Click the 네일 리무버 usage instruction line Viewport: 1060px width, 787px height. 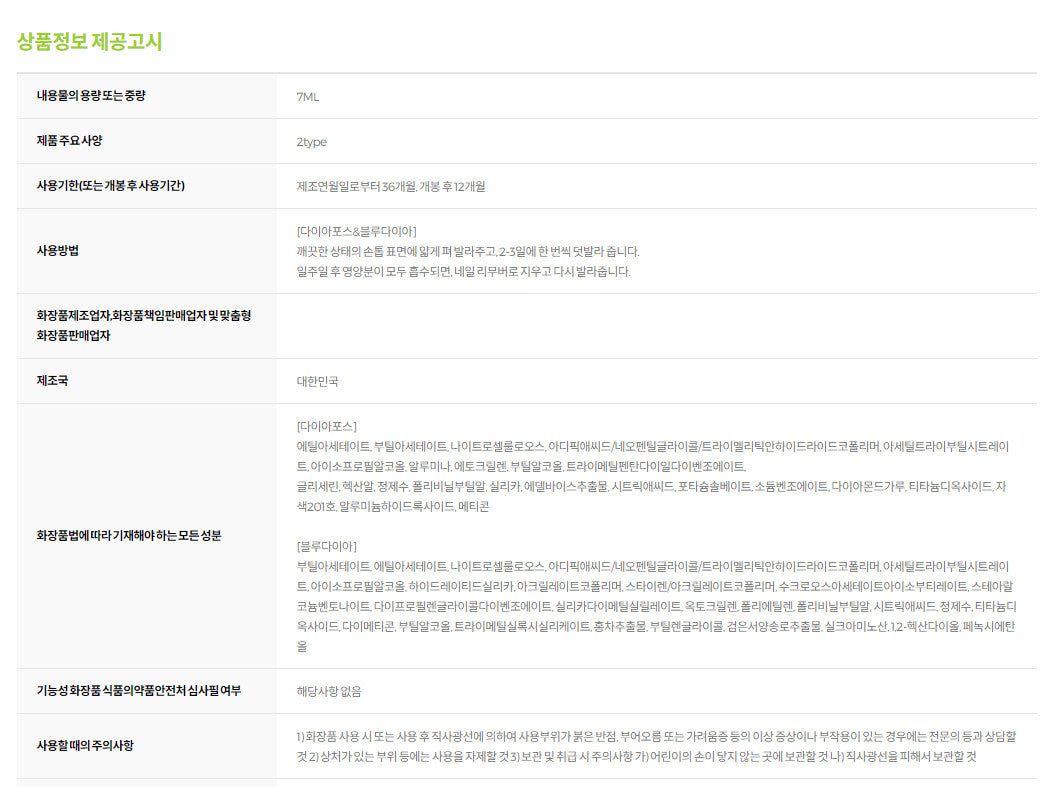click(464, 271)
